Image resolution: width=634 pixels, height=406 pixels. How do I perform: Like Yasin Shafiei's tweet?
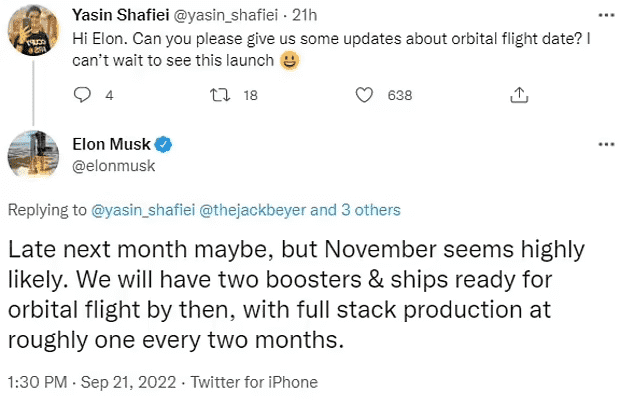pyautogui.click(x=365, y=96)
